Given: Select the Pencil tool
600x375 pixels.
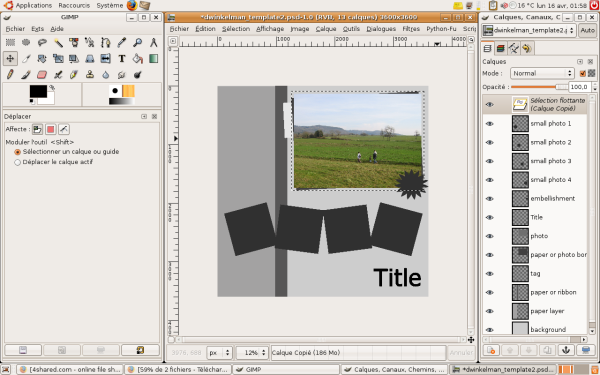Looking at the screenshot, I should [x=10, y=74].
